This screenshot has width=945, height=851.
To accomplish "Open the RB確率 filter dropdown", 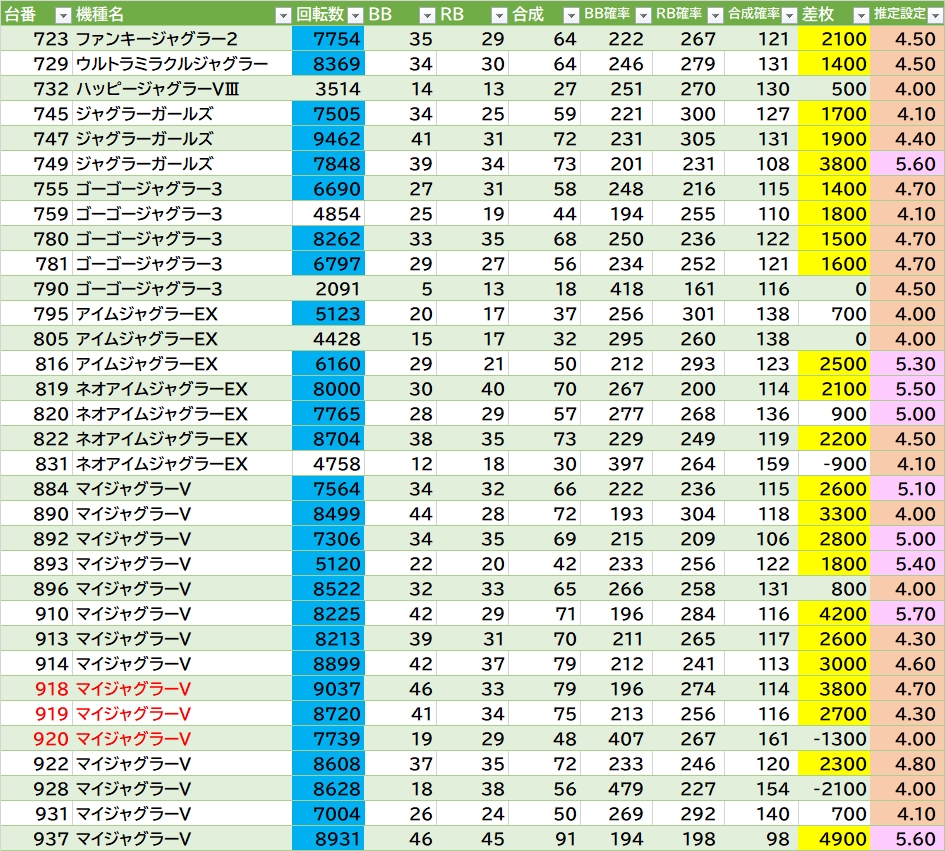I will pyautogui.click(x=714, y=15).
